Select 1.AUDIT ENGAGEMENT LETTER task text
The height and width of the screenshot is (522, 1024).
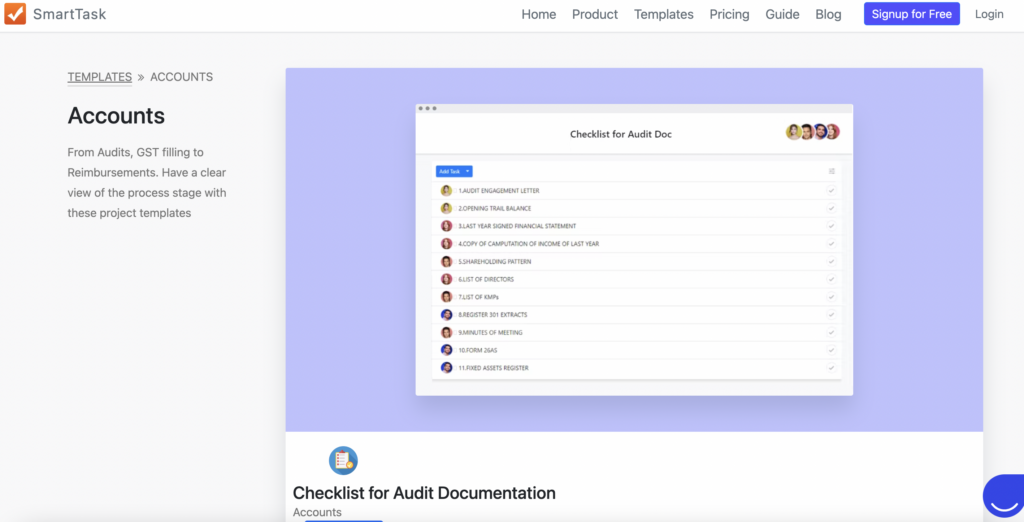498,191
